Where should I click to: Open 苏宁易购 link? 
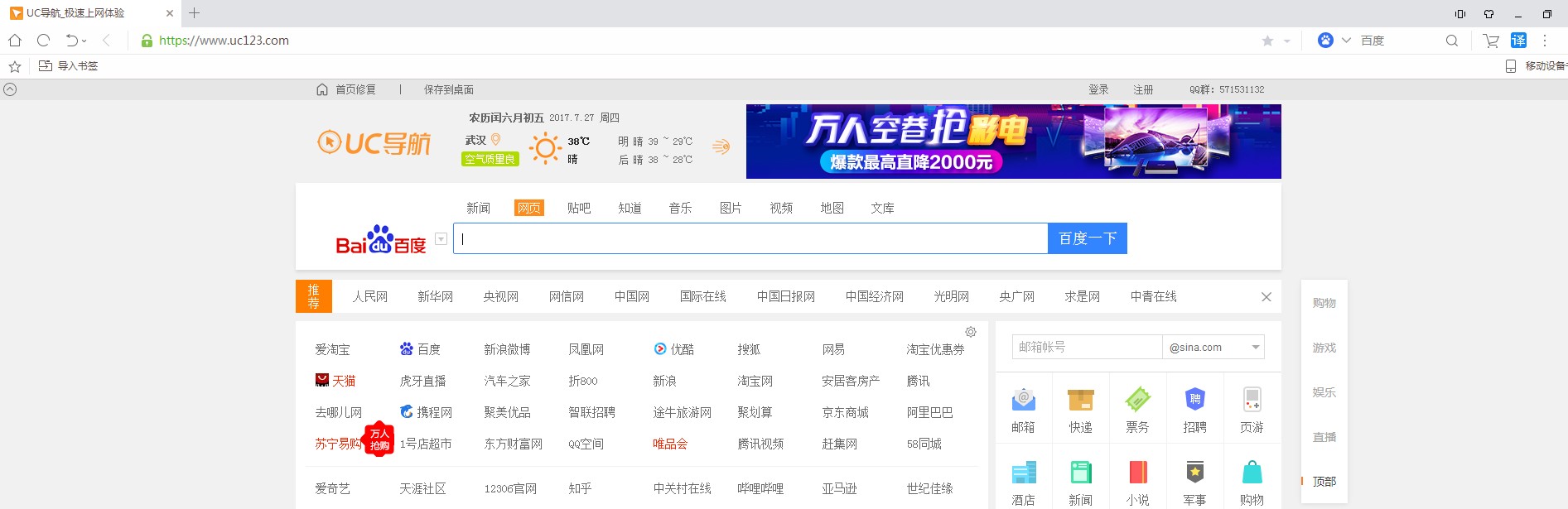(338, 444)
